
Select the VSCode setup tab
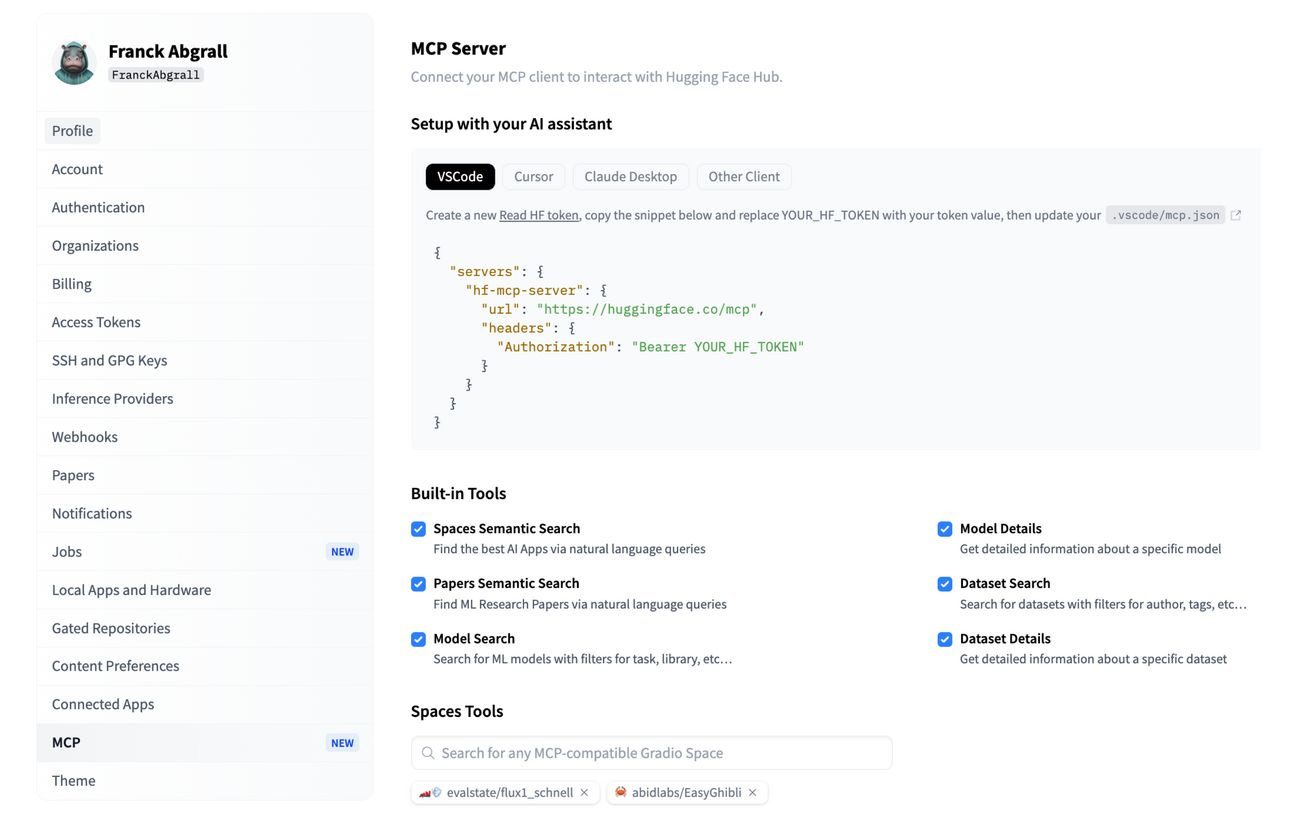click(460, 177)
